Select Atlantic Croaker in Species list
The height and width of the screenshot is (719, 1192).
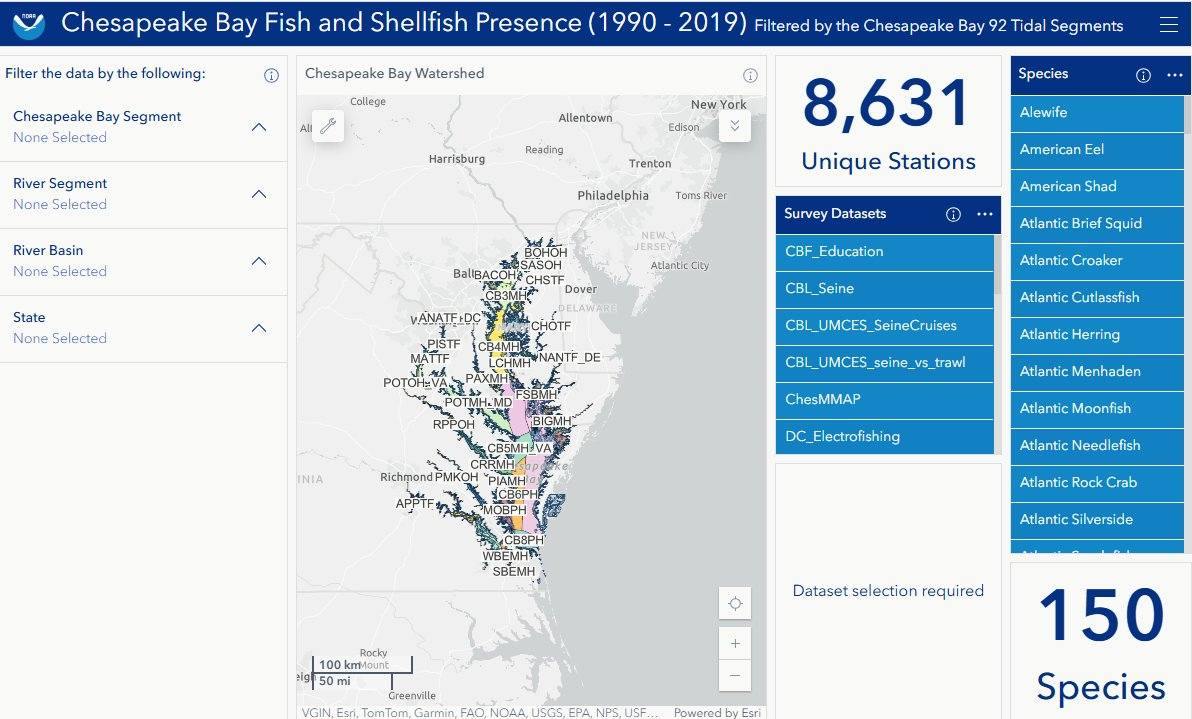point(1097,261)
